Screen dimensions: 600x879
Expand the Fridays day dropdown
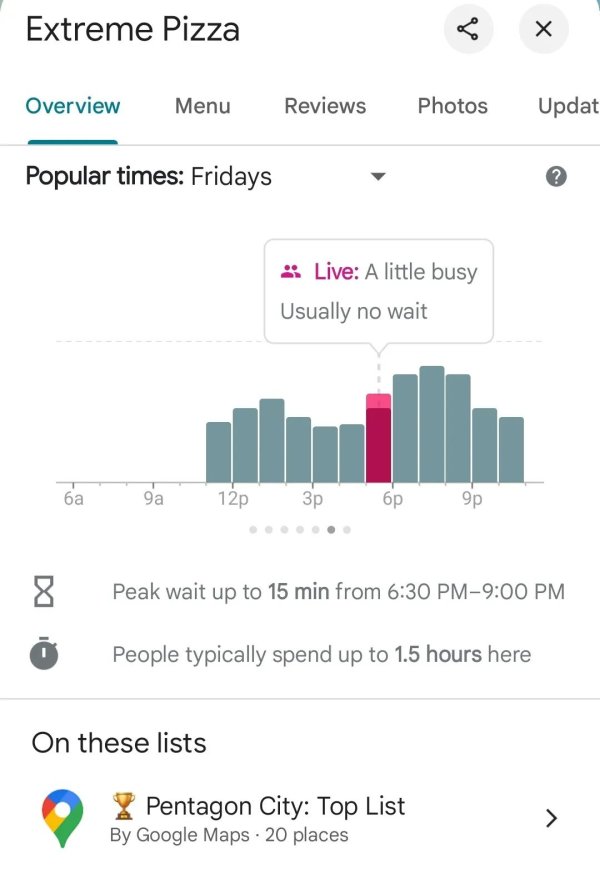coord(378,177)
